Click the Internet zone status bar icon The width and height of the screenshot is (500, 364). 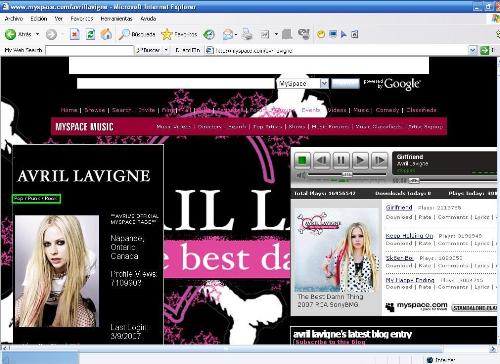(430, 360)
